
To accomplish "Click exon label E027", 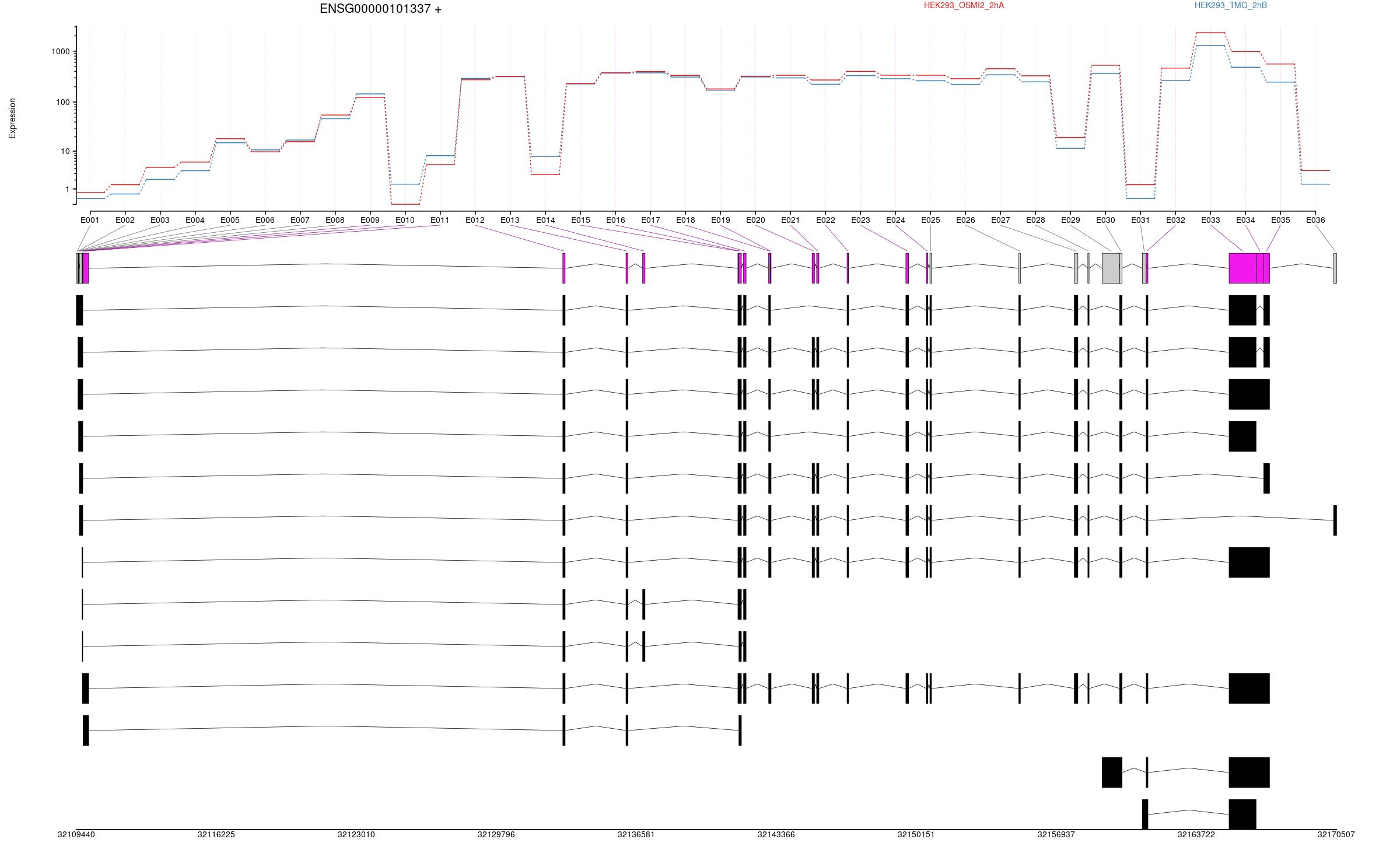I will (x=1000, y=220).
